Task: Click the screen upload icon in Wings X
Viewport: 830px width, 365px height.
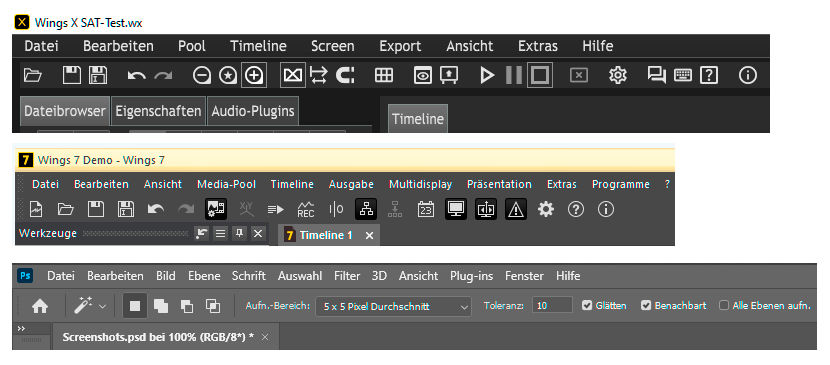Action: (x=449, y=76)
